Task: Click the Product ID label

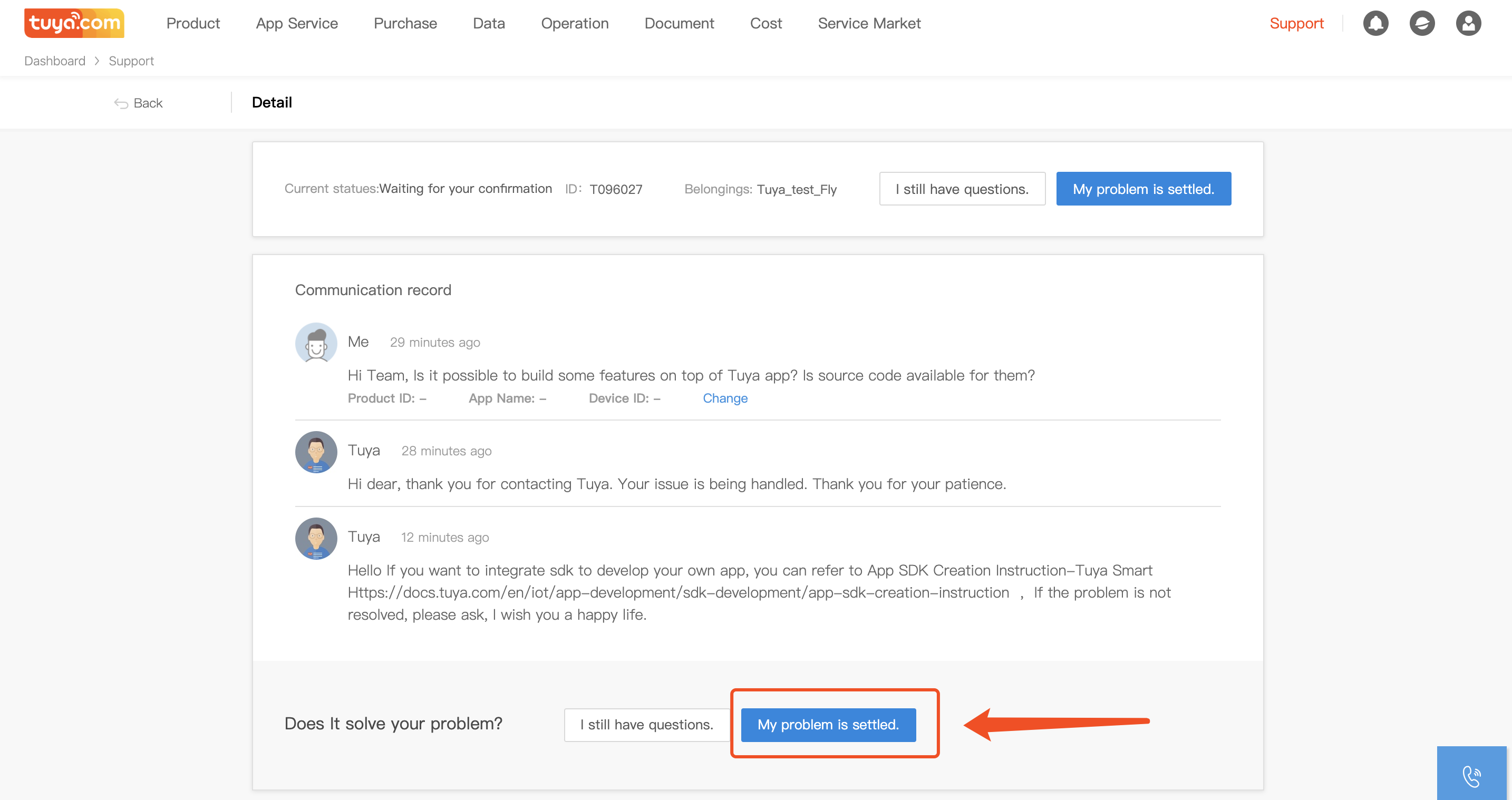Action: point(381,398)
